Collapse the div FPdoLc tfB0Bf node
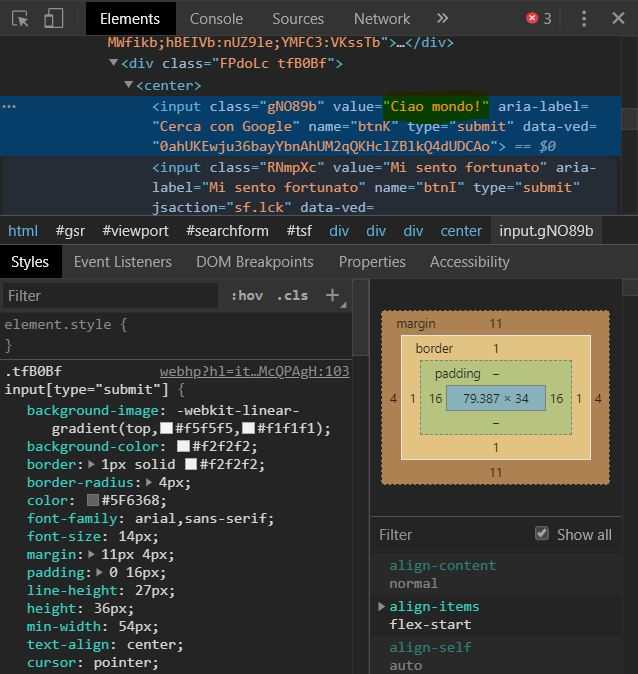 (x=113, y=64)
